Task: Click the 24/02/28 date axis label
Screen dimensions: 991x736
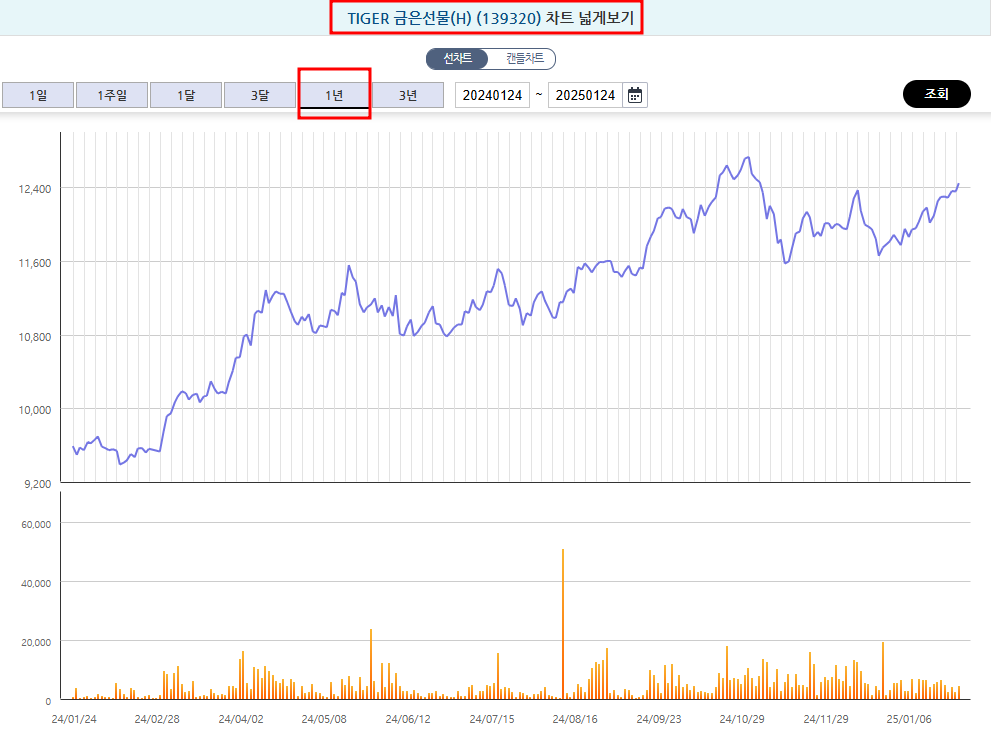Action: [157, 719]
